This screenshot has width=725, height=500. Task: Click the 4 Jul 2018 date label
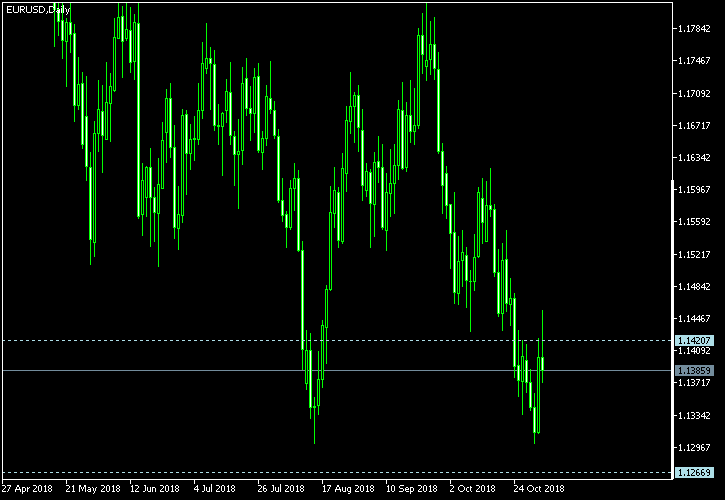pyautogui.click(x=215, y=488)
